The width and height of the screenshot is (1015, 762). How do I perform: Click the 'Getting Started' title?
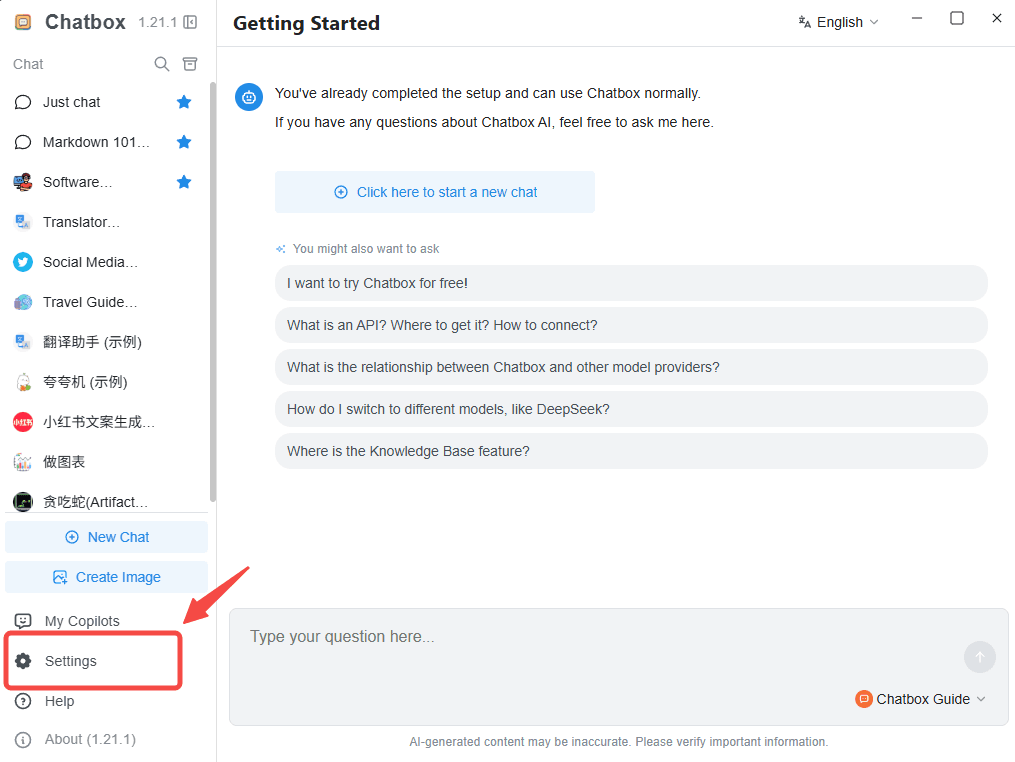(306, 23)
